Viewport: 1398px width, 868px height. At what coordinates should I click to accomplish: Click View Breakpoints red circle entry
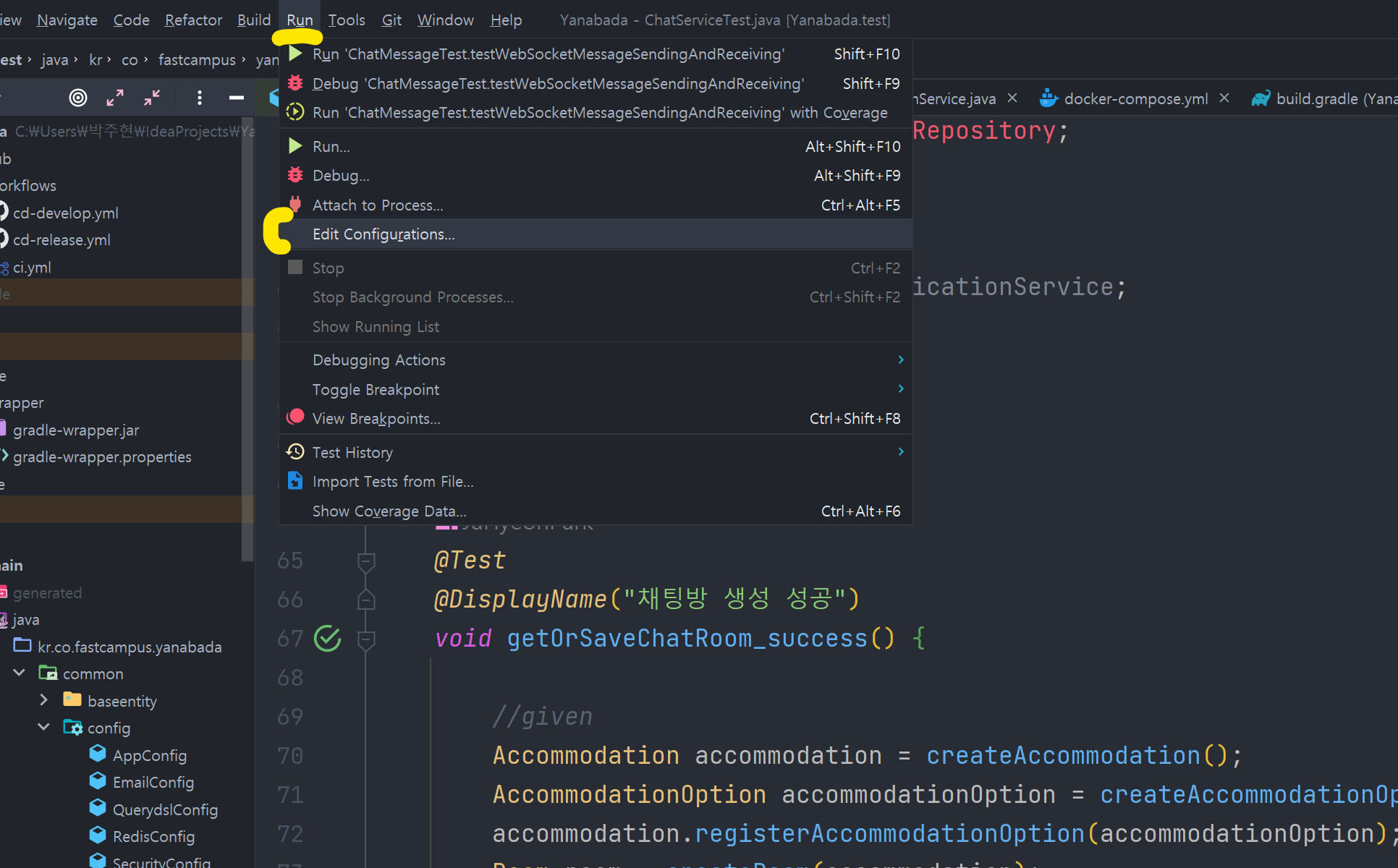[376, 419]
